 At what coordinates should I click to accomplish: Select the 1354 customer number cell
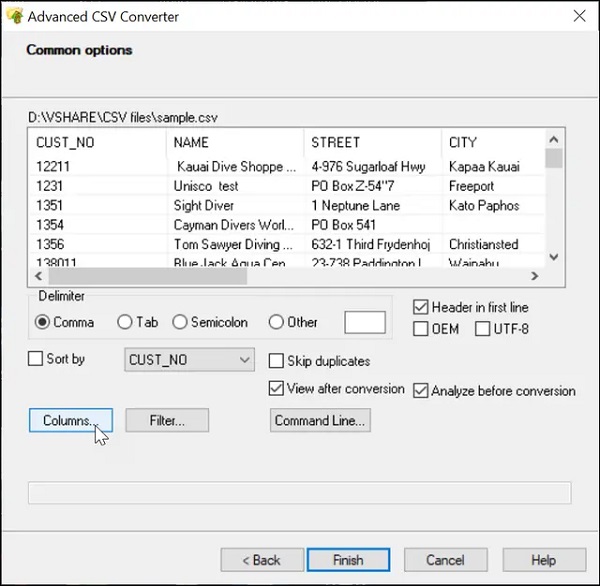click(x=98, y=225)
